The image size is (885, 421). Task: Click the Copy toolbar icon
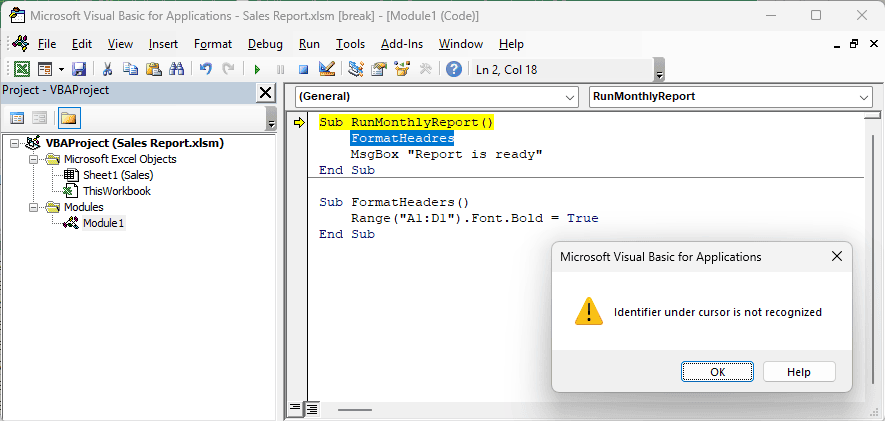(x=130, y=69)
